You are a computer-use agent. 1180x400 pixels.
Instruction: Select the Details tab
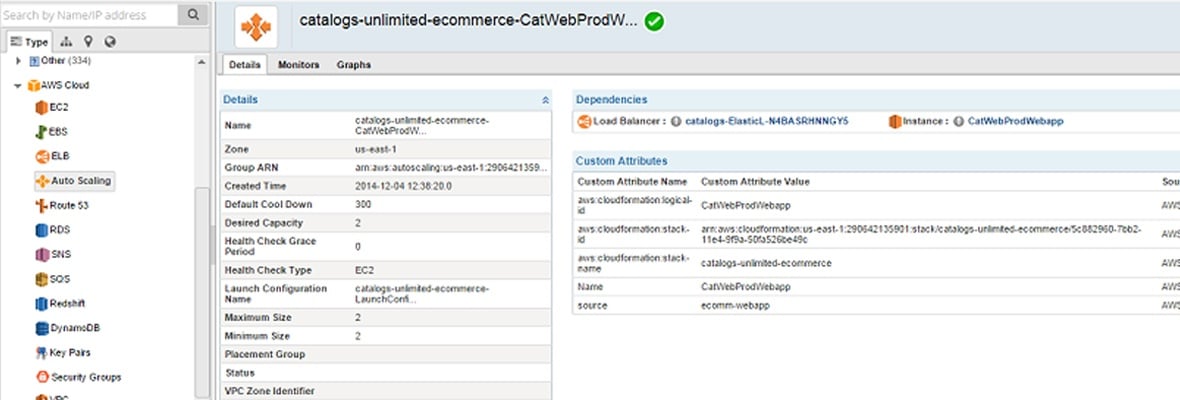[245, 65]
